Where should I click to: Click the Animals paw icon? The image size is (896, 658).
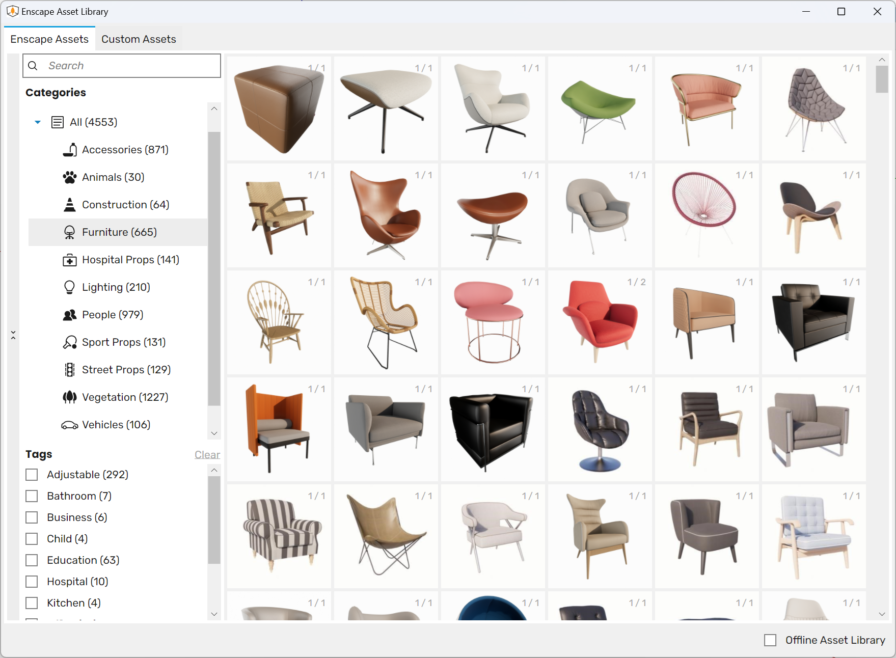pos(70,177)
